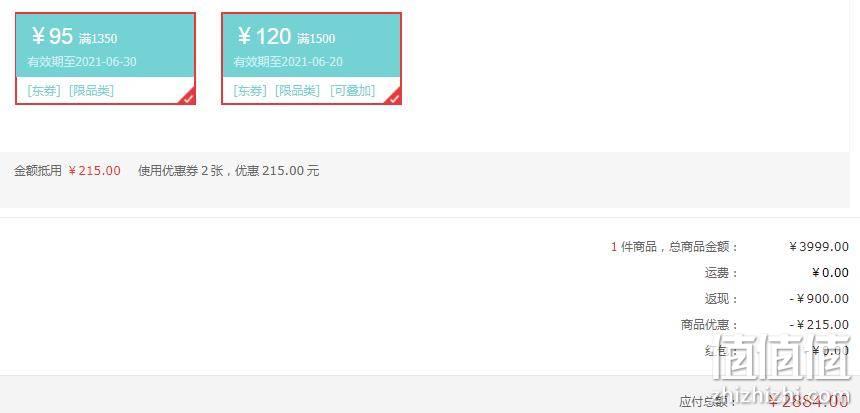The width and height of the screenshot is (860, 413).
Task: Click the 可叠加 tag on ¥120 coupon
Action: 353,91
